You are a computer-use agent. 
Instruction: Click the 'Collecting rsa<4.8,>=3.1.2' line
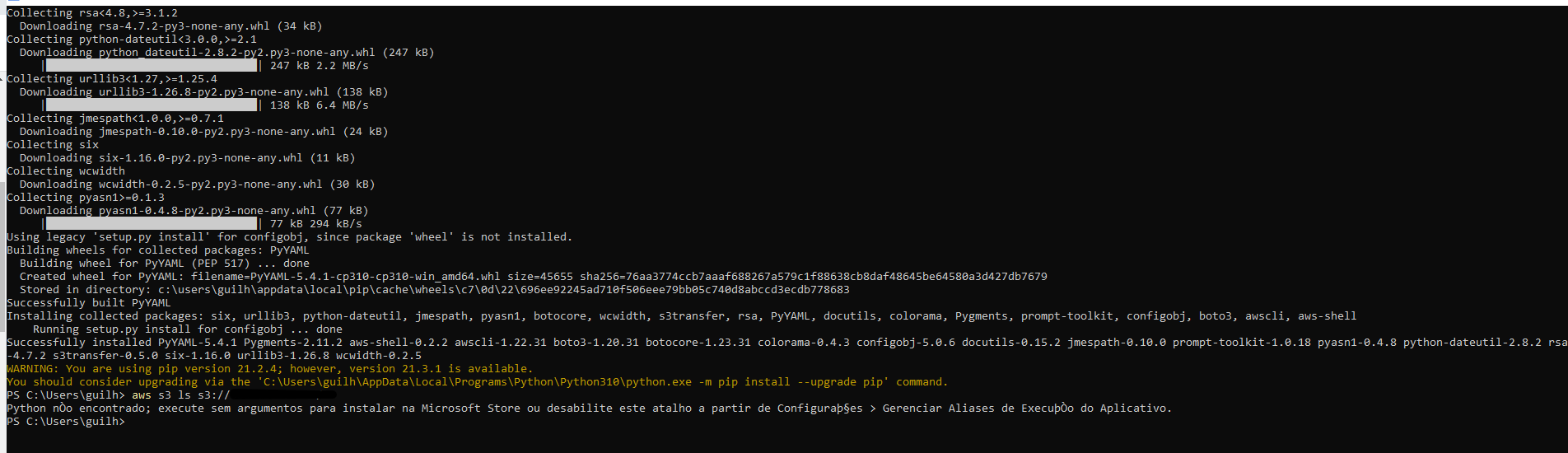click(92, 12)
